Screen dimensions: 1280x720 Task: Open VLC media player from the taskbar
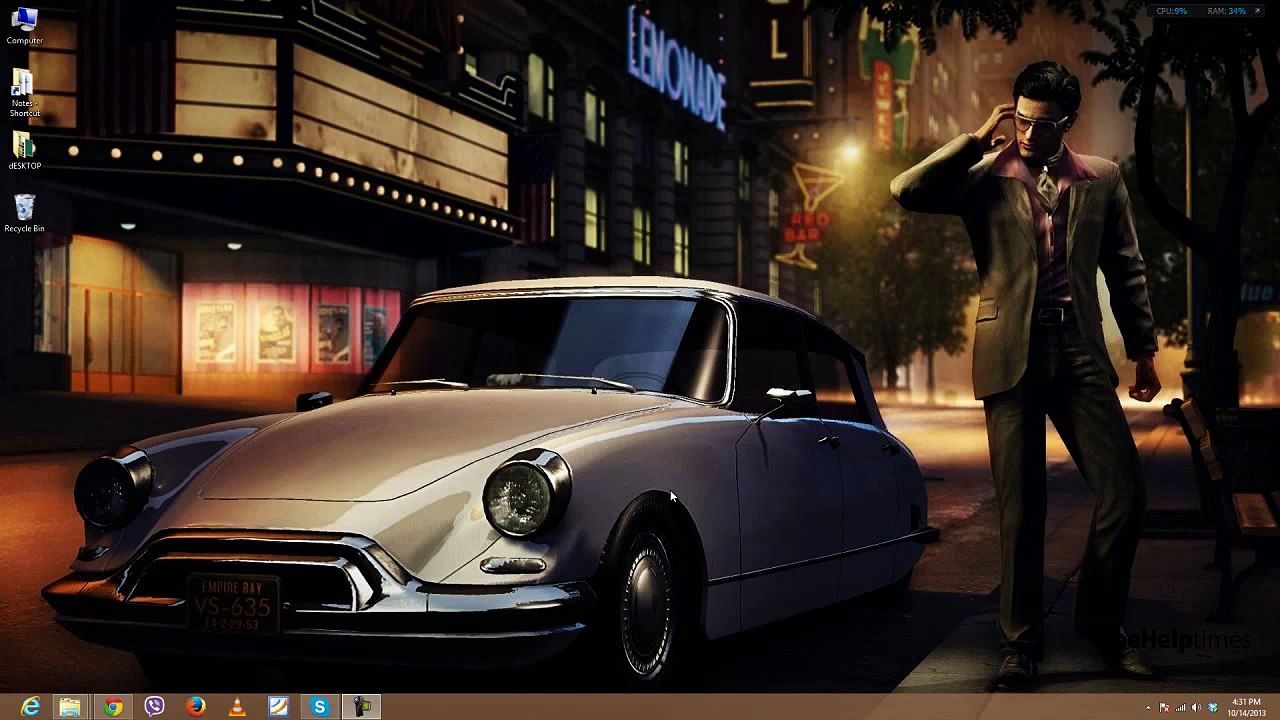[x=237, y=707]
